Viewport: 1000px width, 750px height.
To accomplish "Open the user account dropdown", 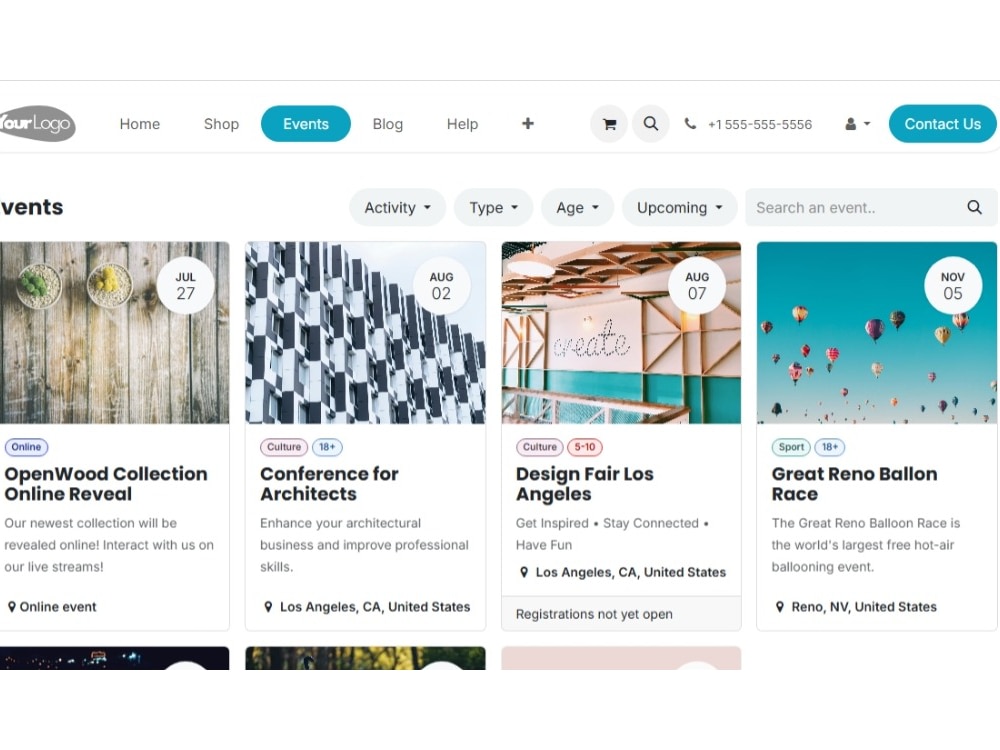I will pos(857,124).
